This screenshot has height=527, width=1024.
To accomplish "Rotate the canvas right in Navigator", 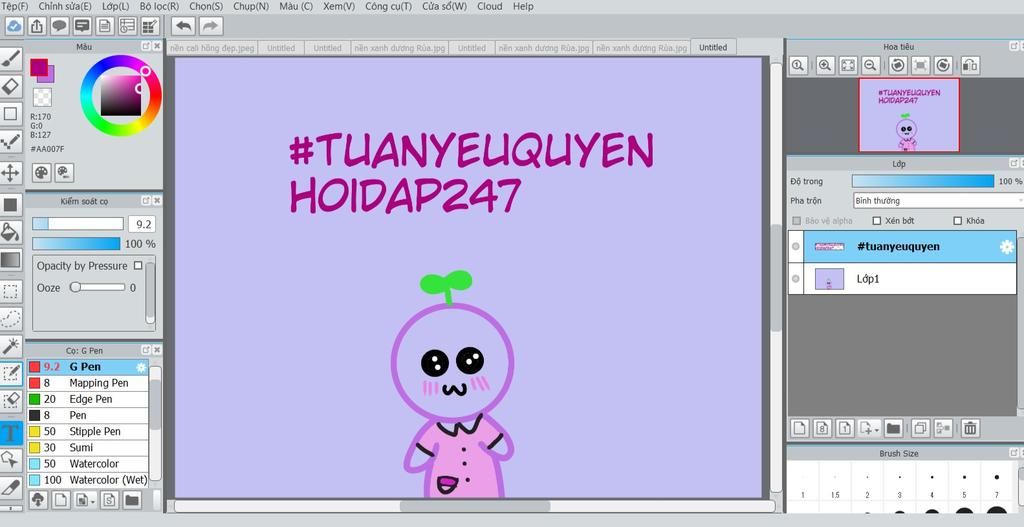I will 943,65.
